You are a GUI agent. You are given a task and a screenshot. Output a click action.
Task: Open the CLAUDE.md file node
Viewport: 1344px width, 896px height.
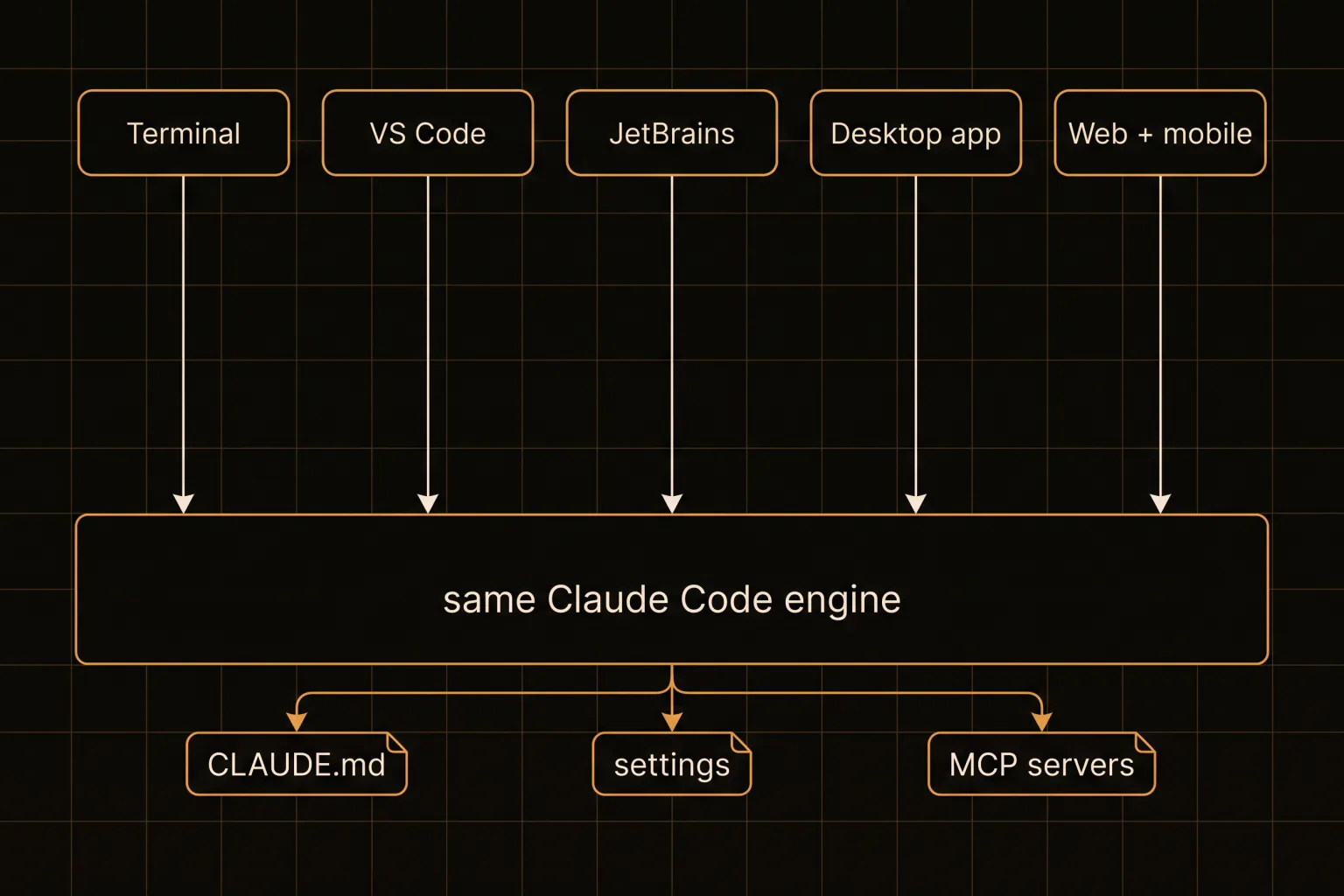[x=297, y=764]
